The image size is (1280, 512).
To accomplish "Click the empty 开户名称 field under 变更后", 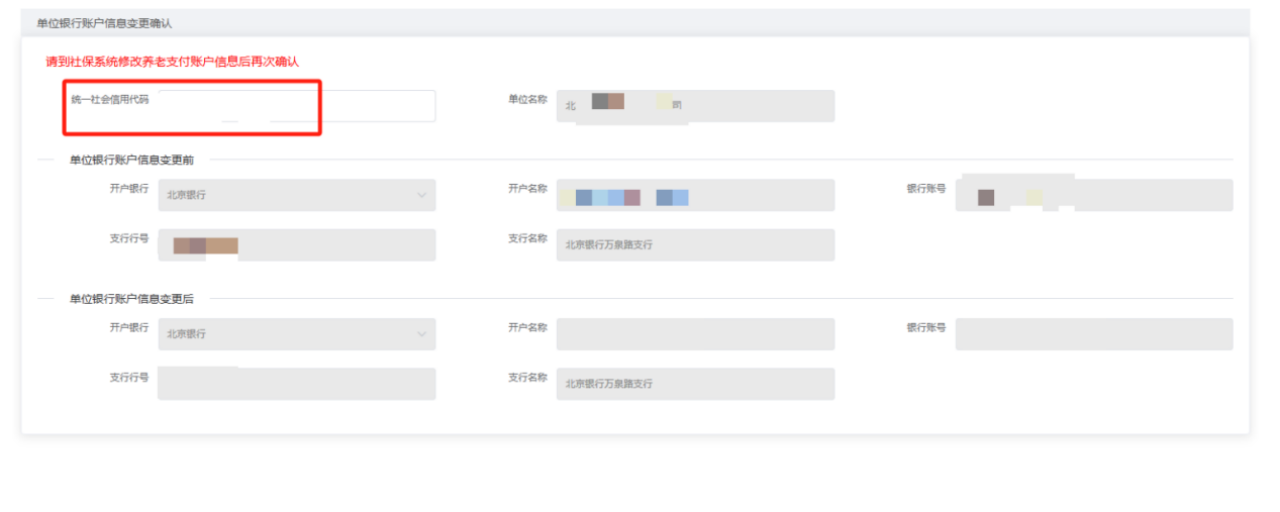I will (x=695, y=334).
